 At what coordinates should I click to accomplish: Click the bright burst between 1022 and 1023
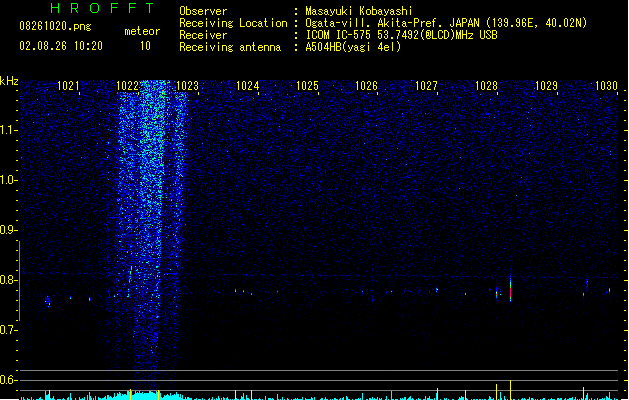(150, 225)
